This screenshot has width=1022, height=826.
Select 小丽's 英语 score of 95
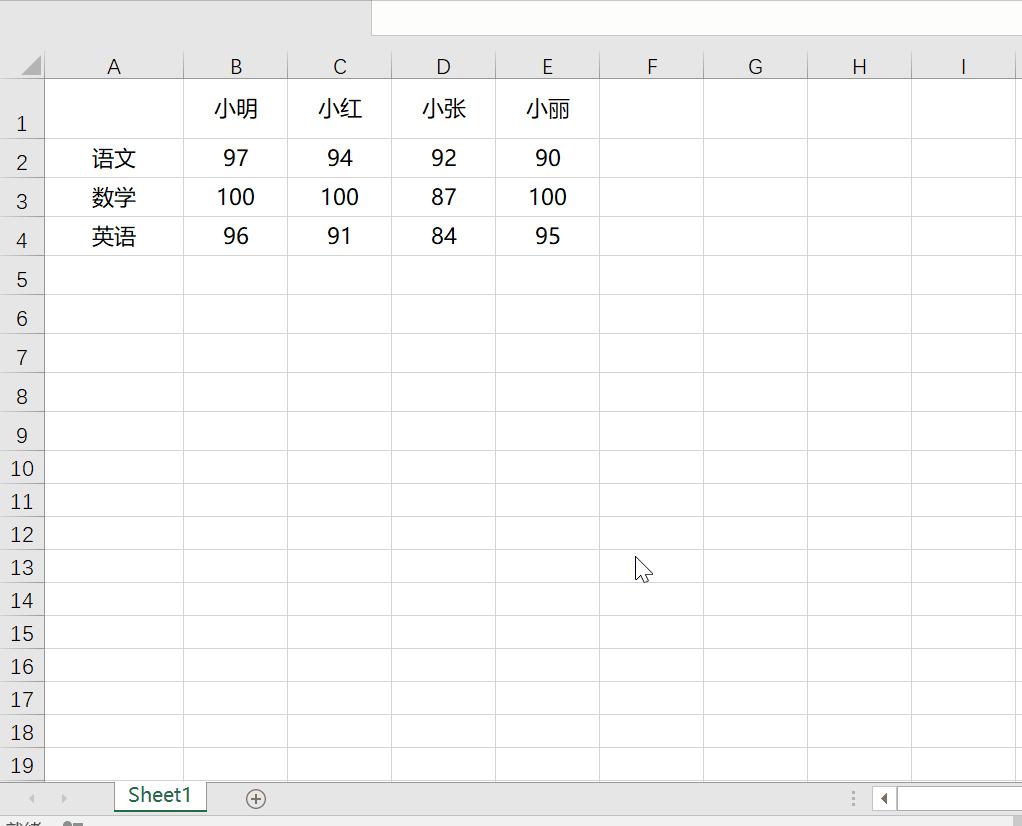pyautogui.click(x=547, y=237)
